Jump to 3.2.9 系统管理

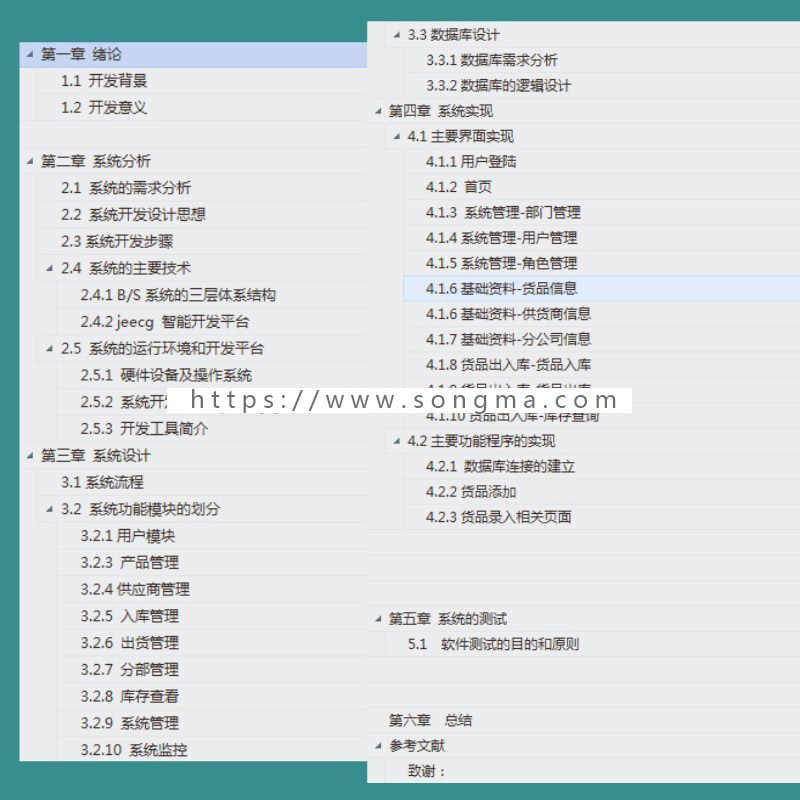click(x=130, y=723)
